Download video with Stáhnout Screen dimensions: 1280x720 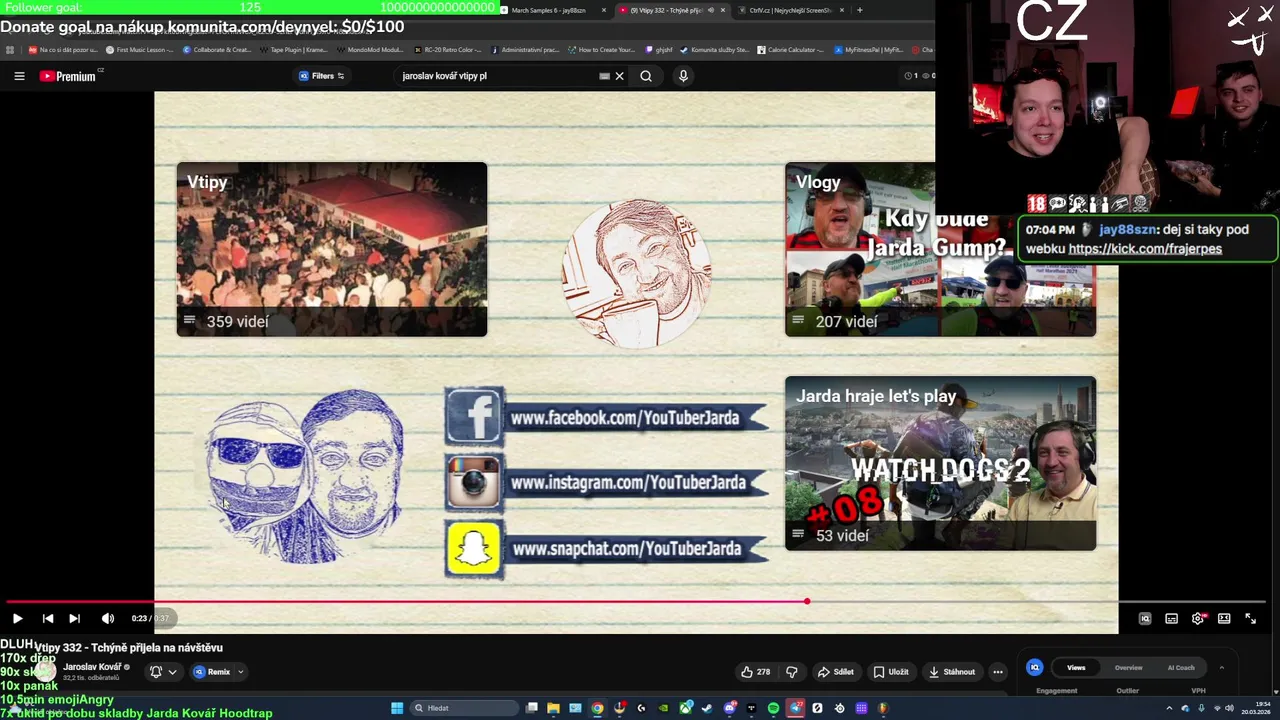click(x=951, y=672)
